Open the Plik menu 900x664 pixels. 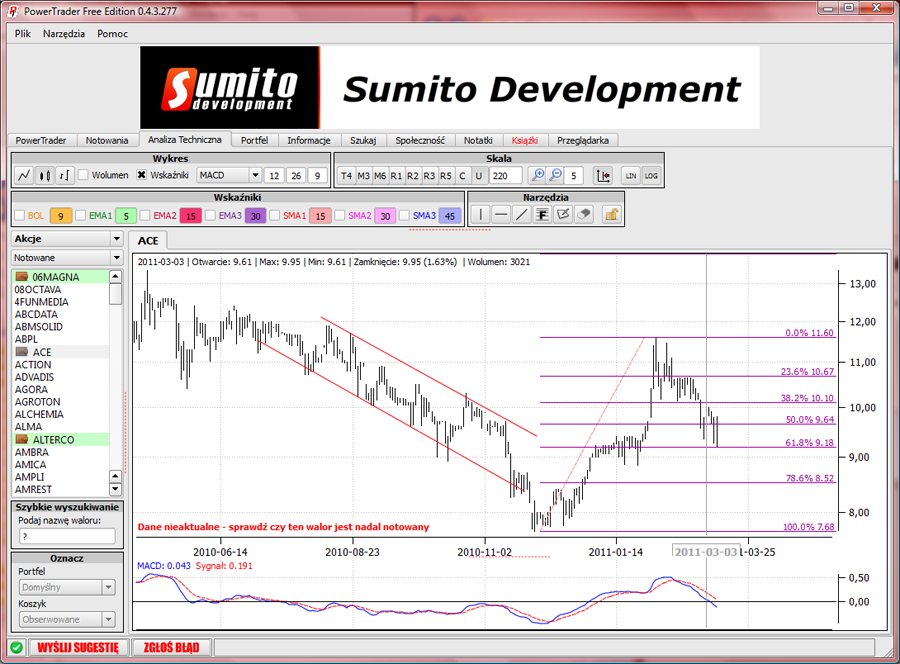pos(23,34)
